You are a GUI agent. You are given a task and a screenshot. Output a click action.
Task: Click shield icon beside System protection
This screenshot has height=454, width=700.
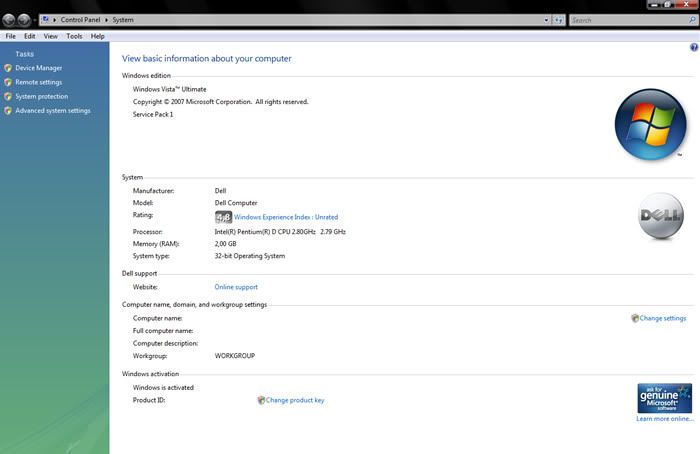(x=8, y=96)
